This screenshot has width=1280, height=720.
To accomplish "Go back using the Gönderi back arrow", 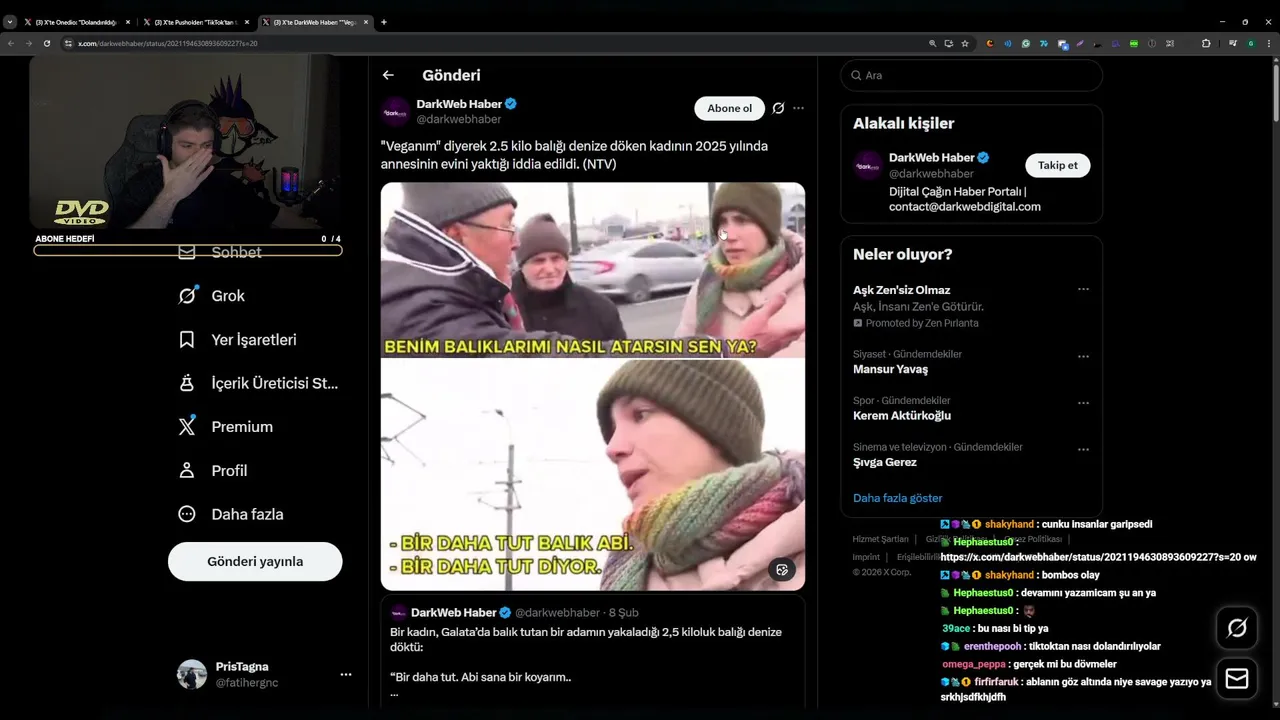I will pyautogui.click(x=388, y=75).
